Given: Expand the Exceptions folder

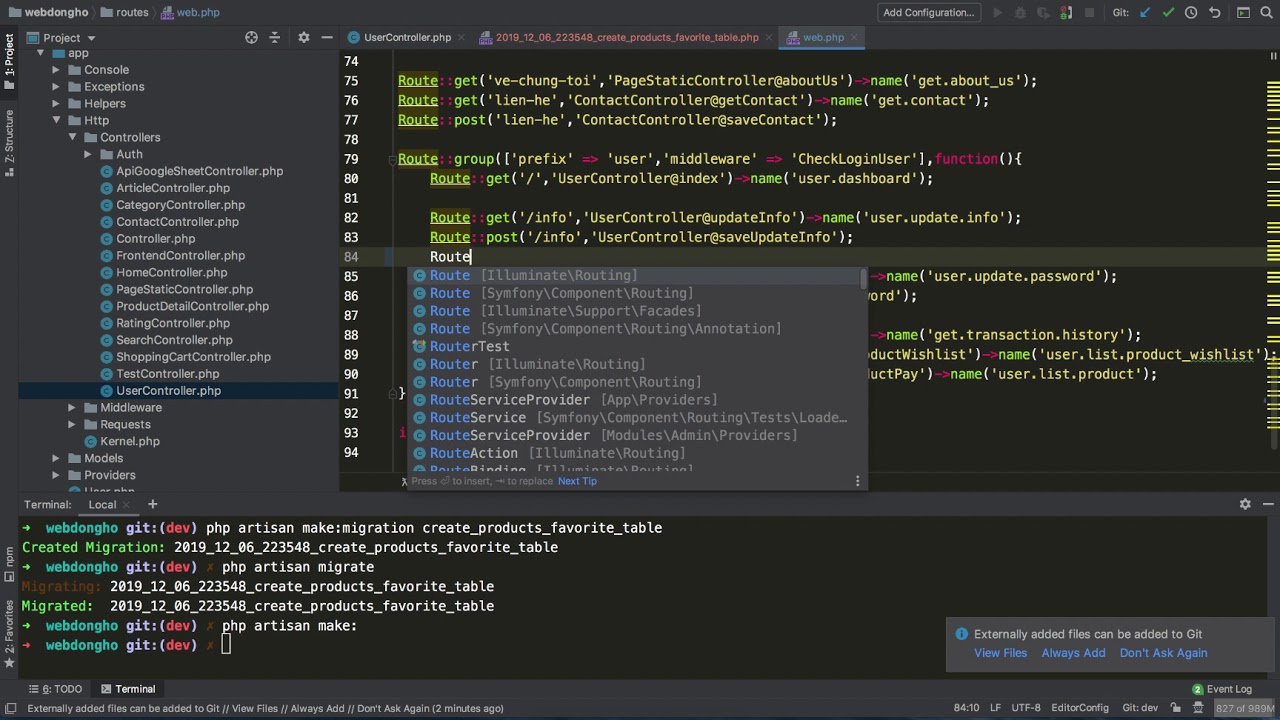Looking at the screenshot, I should [56, 87].
